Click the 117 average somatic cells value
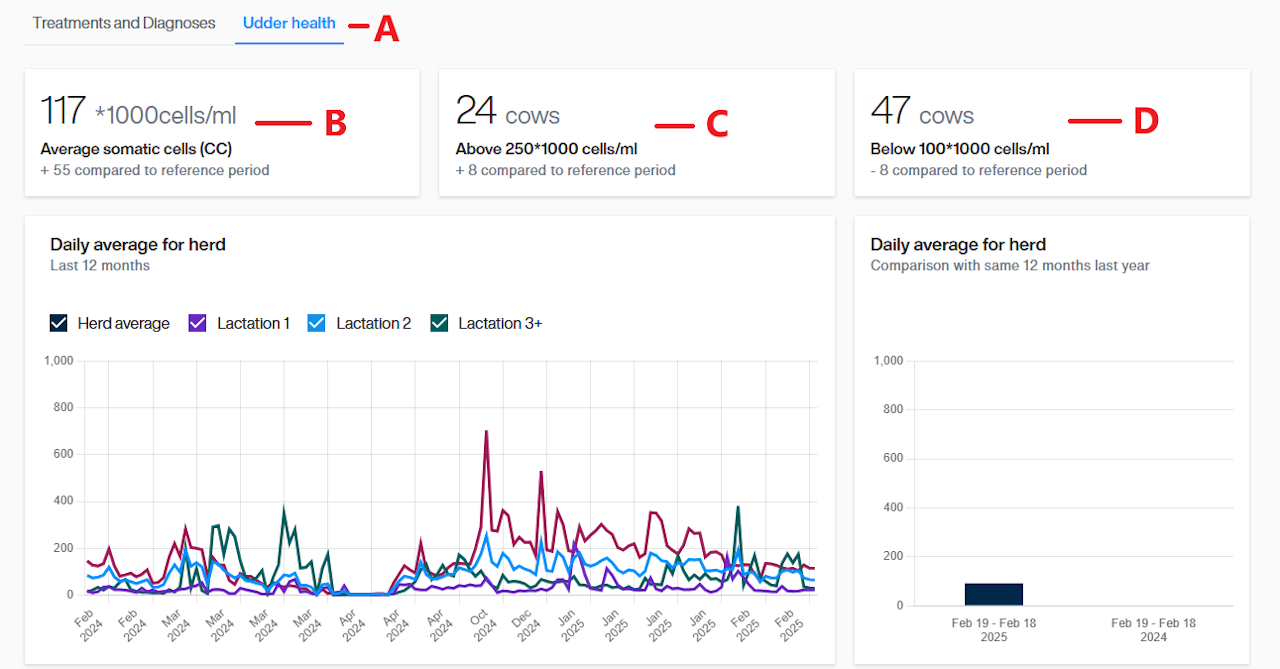The width and height of the screenshot is (1280, 669). coord(63,111)
